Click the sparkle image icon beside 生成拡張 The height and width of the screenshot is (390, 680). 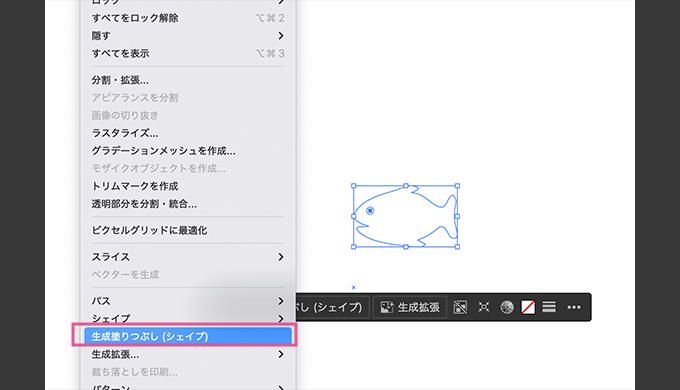[x=386, y=307]
